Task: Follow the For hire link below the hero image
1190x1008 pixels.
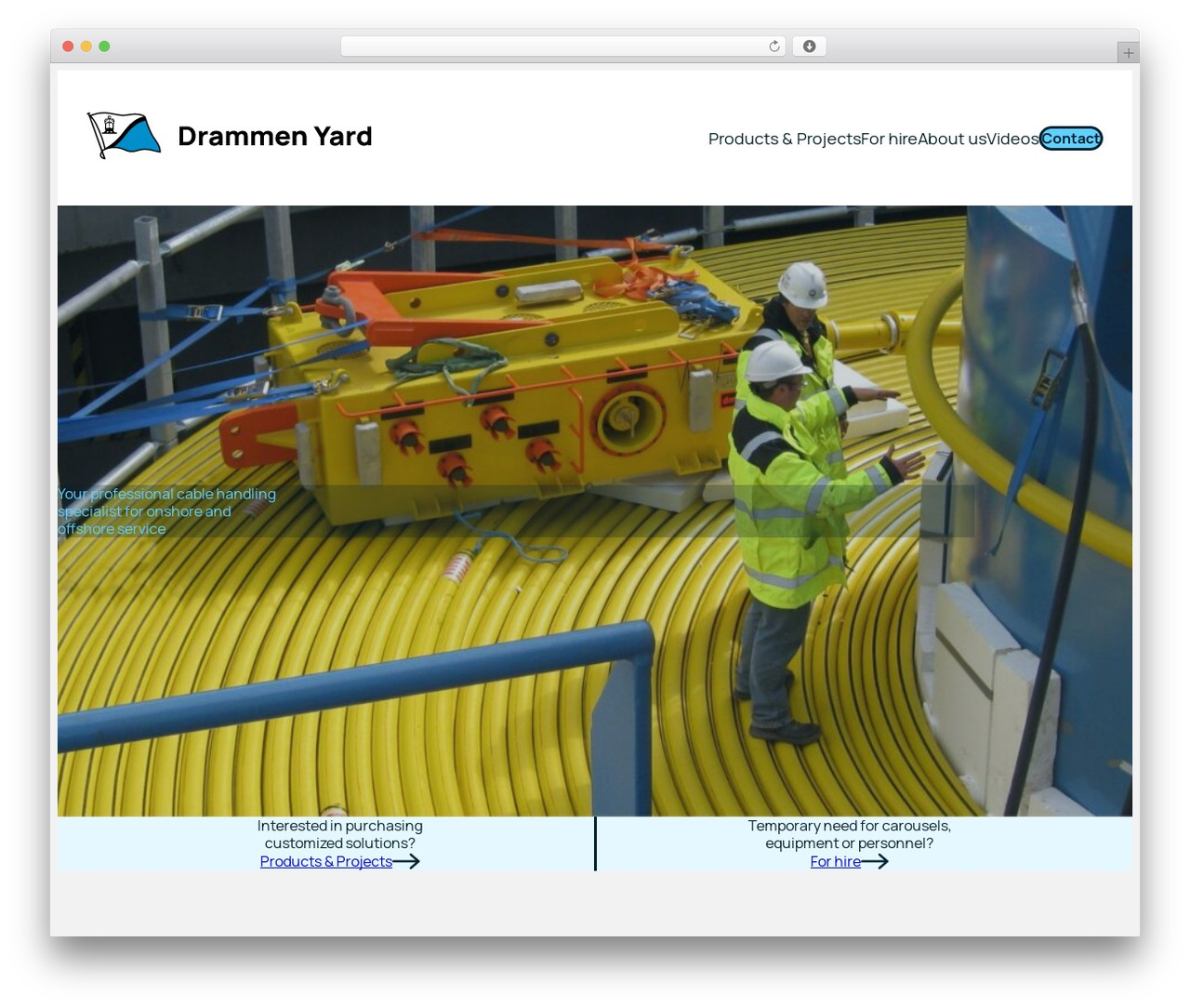Action: [x=835, y=861]
